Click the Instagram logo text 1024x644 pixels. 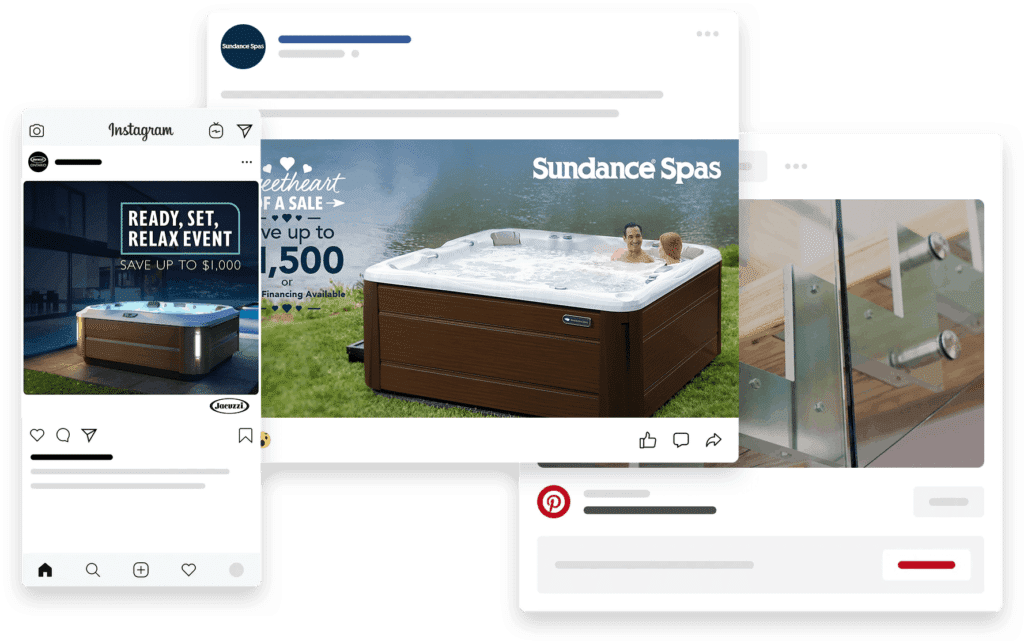pos(140,131)
